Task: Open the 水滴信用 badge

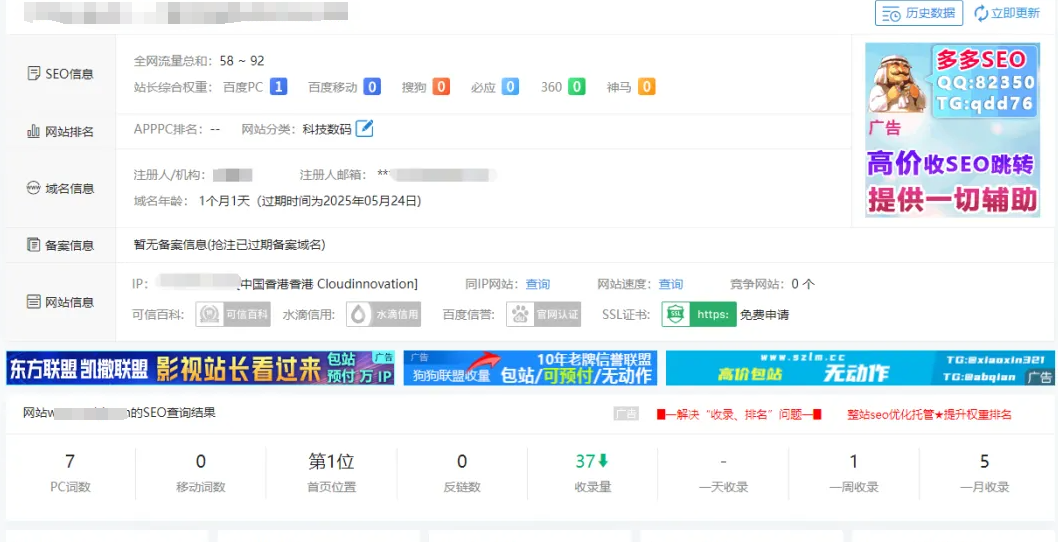Action: click(x=383, y=314)
